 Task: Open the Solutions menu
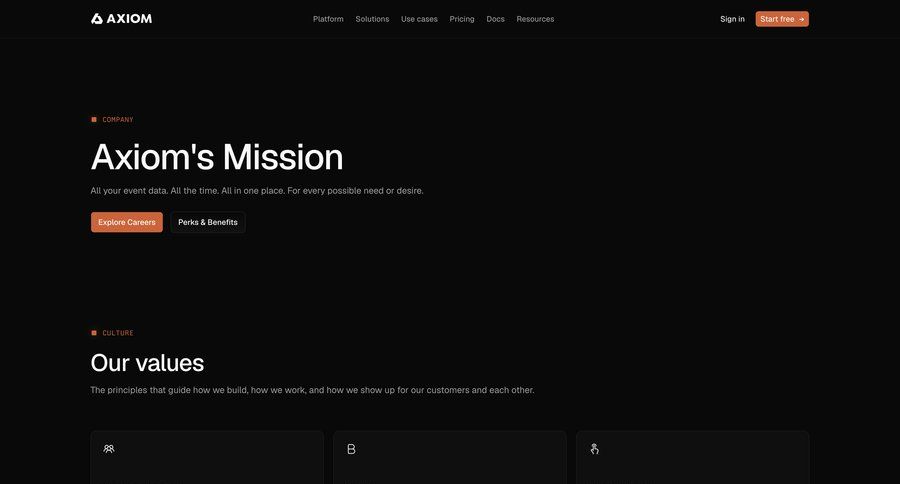click(372, 19)
